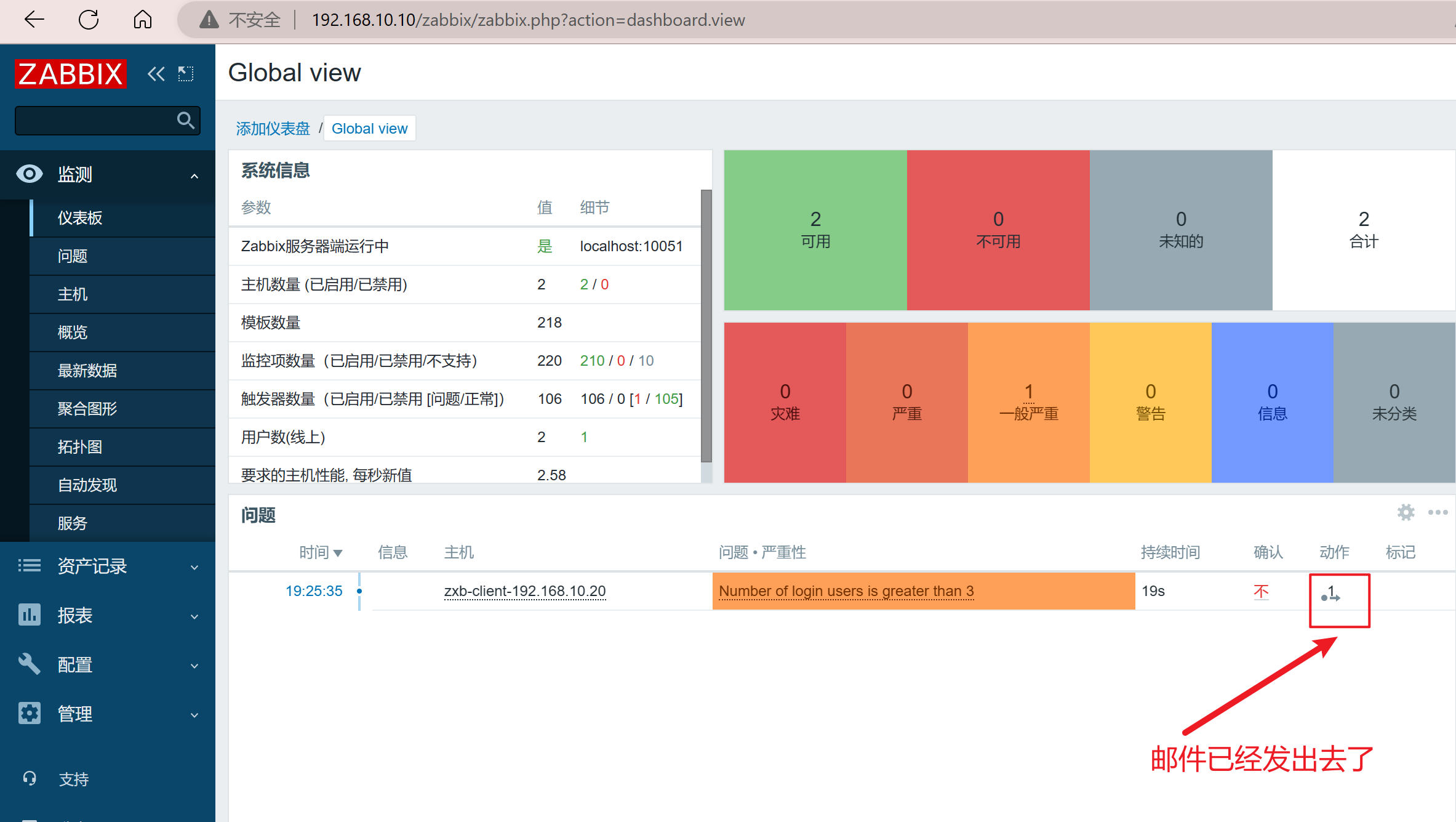
Task: Expand the 管理 menu section
Action: coord(108,714)
